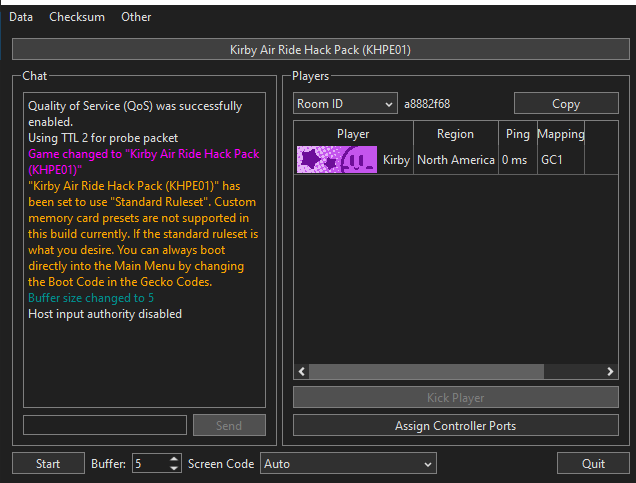Click the North America region cell
This screenshot has height=483, width=636.
pyautogui.click(x=456, y=160)
